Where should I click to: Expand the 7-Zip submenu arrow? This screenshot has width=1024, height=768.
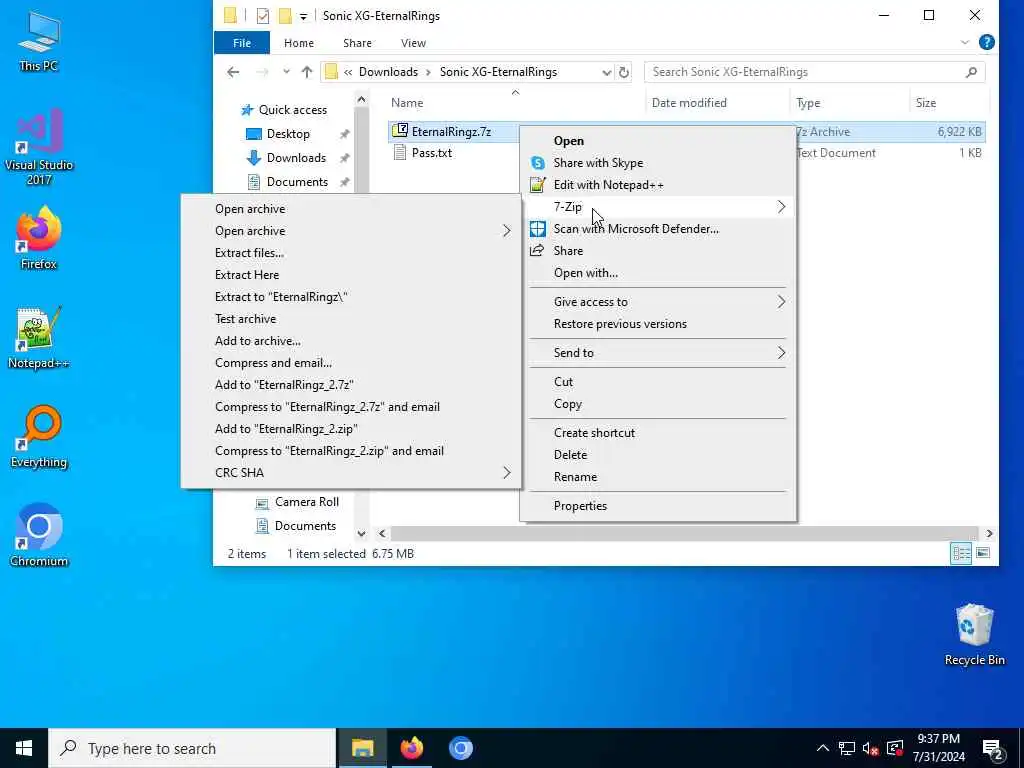781,207
